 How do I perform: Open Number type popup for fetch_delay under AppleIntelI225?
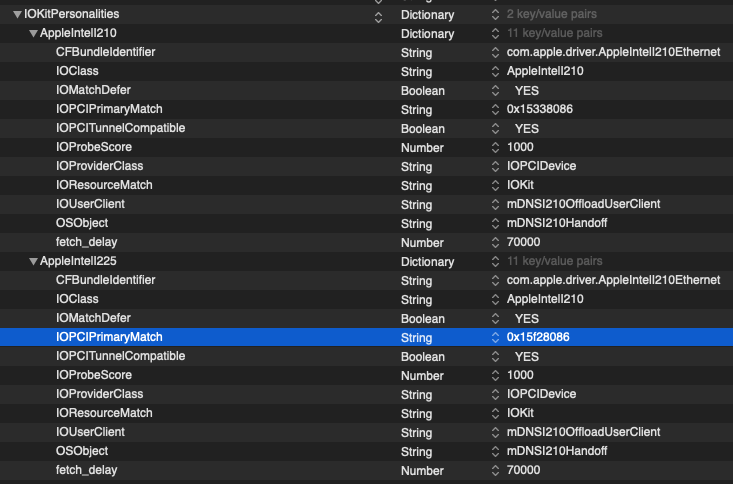click(495, 470)
